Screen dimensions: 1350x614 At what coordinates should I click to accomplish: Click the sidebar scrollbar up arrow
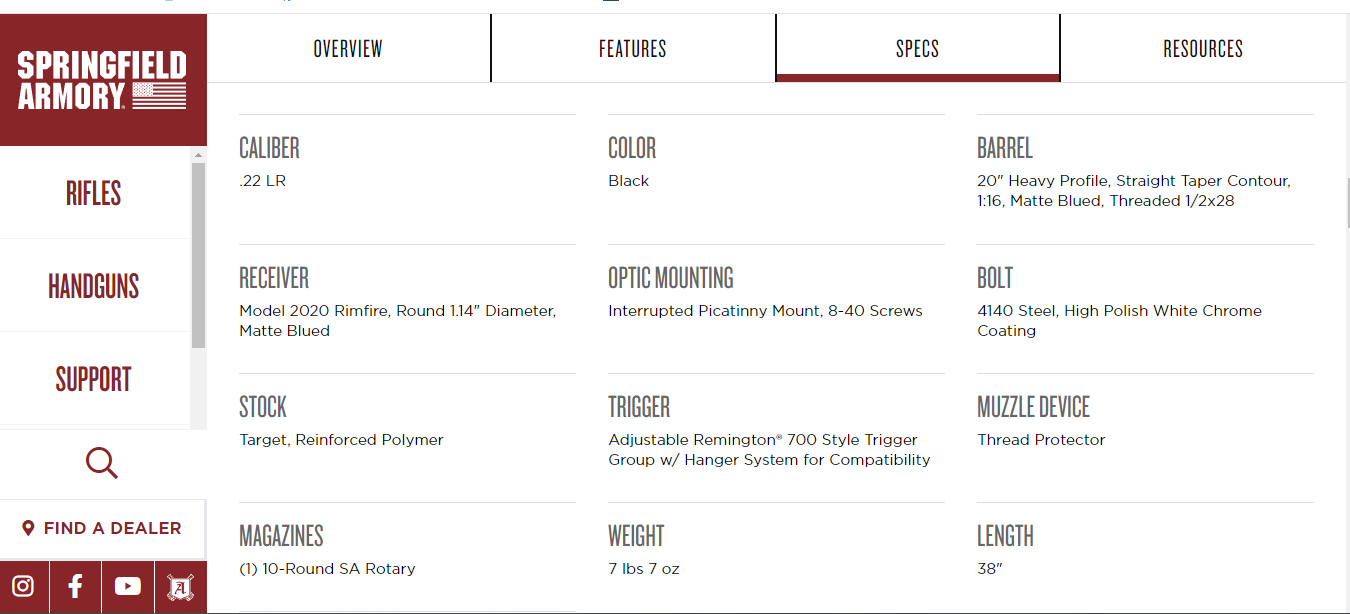198,155
